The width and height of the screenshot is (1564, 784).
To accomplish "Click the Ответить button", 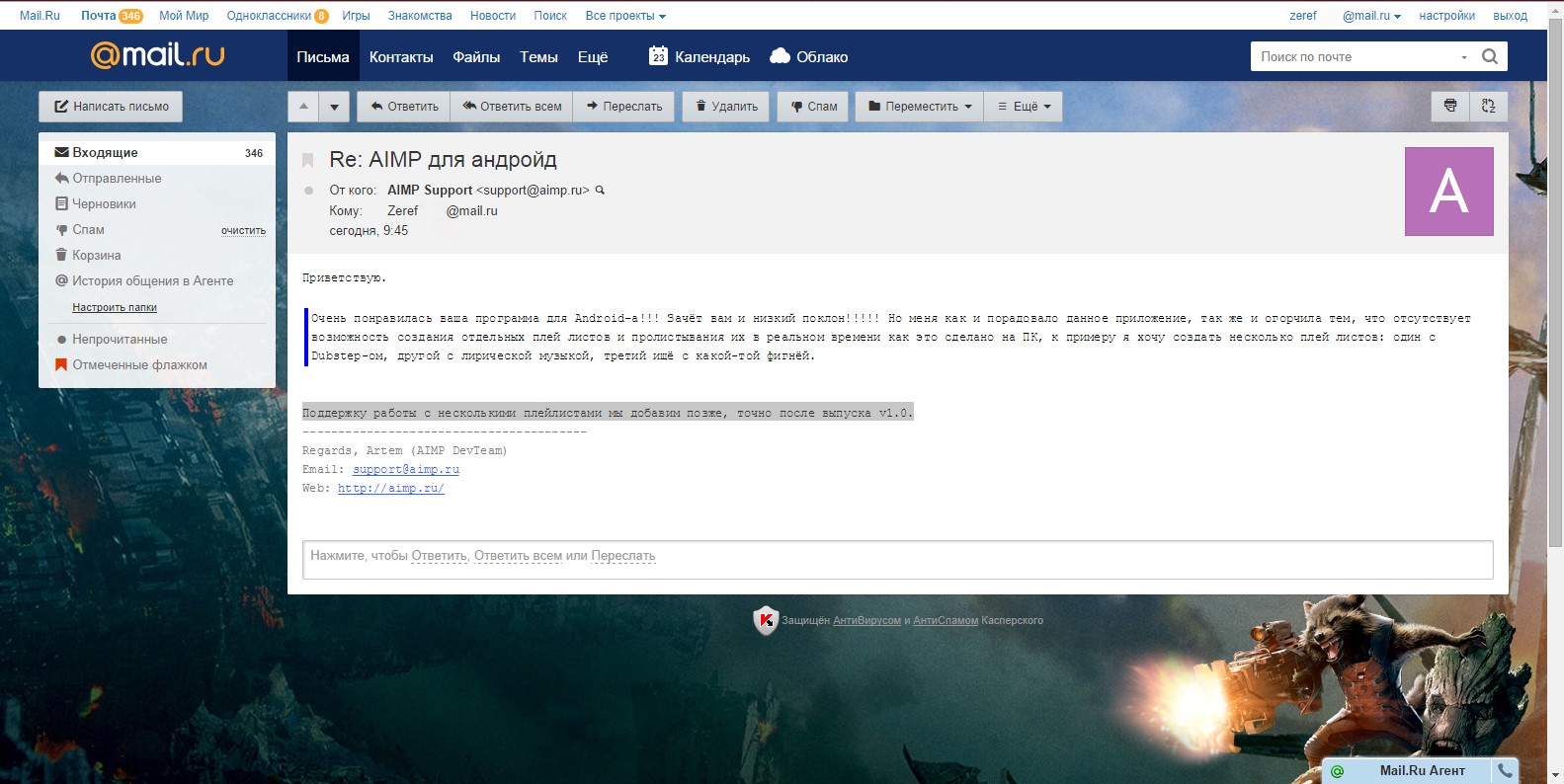I will (x=404, y=107).
